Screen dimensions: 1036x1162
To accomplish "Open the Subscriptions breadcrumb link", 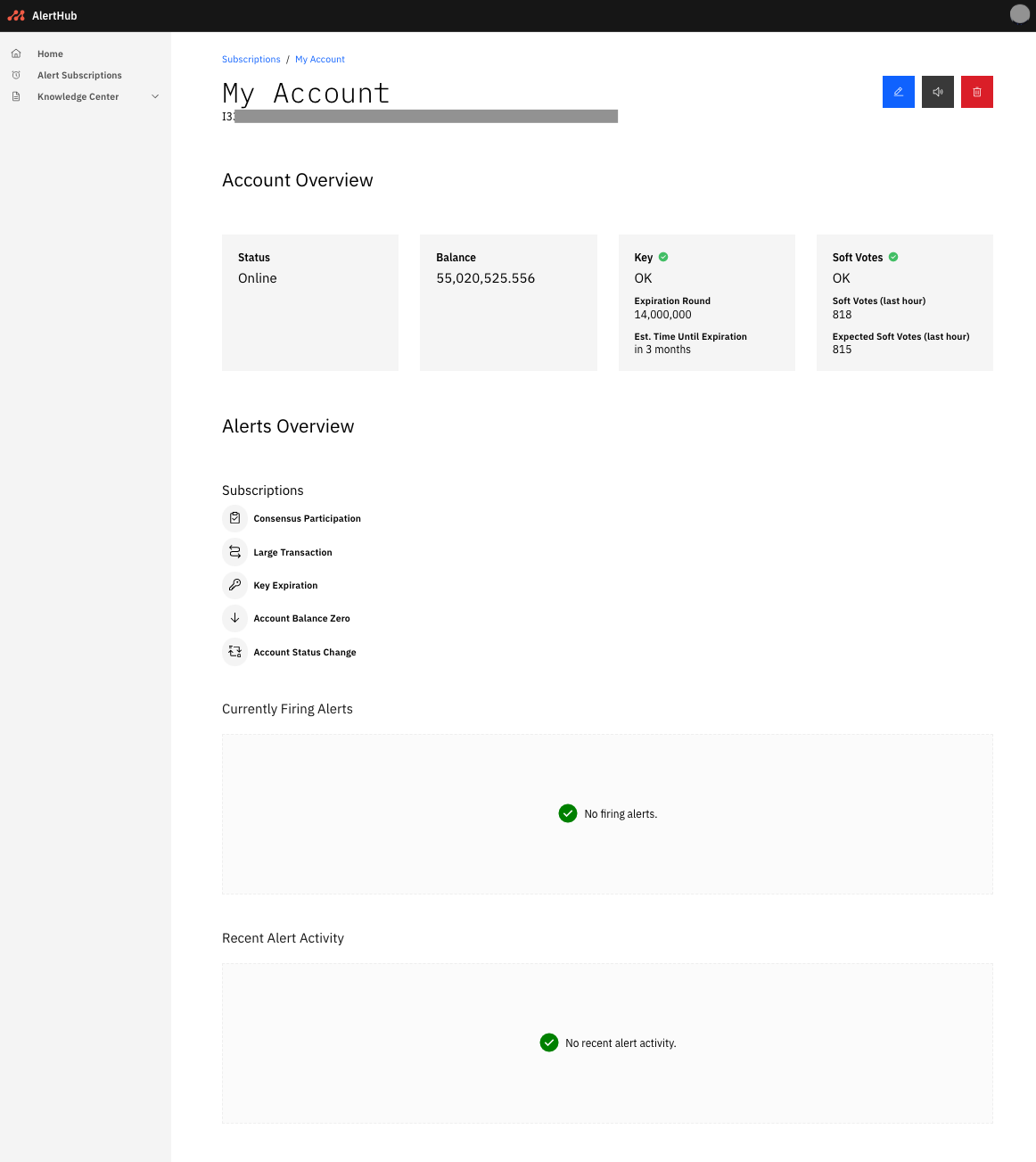I will click(251, 59).
